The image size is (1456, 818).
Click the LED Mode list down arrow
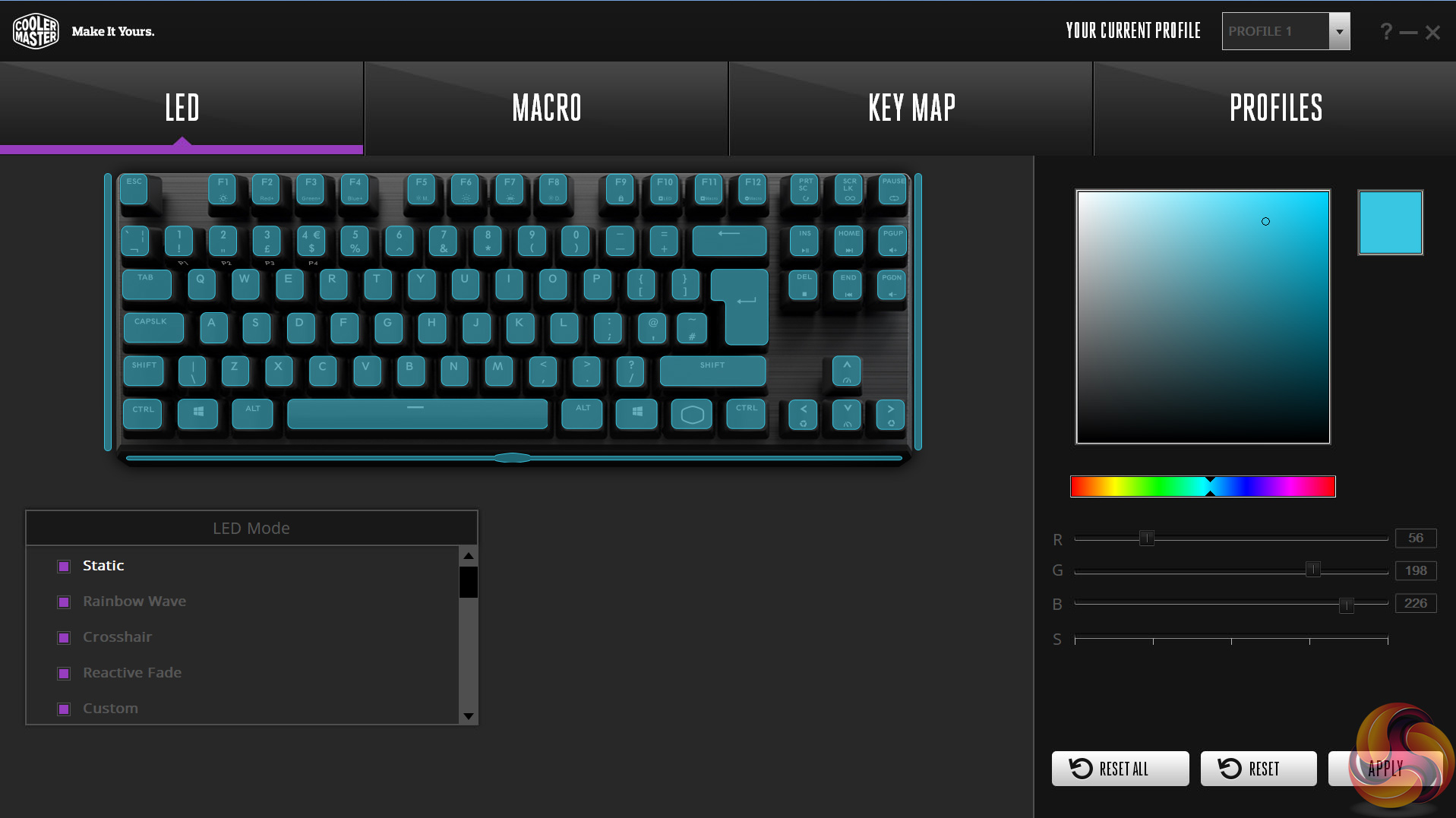pos(469,715)
